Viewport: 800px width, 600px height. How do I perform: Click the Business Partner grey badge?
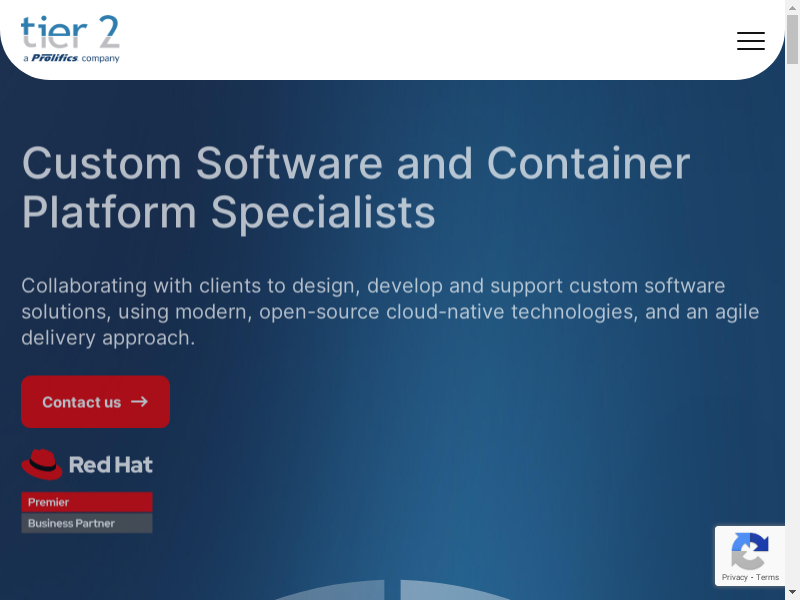86,523
